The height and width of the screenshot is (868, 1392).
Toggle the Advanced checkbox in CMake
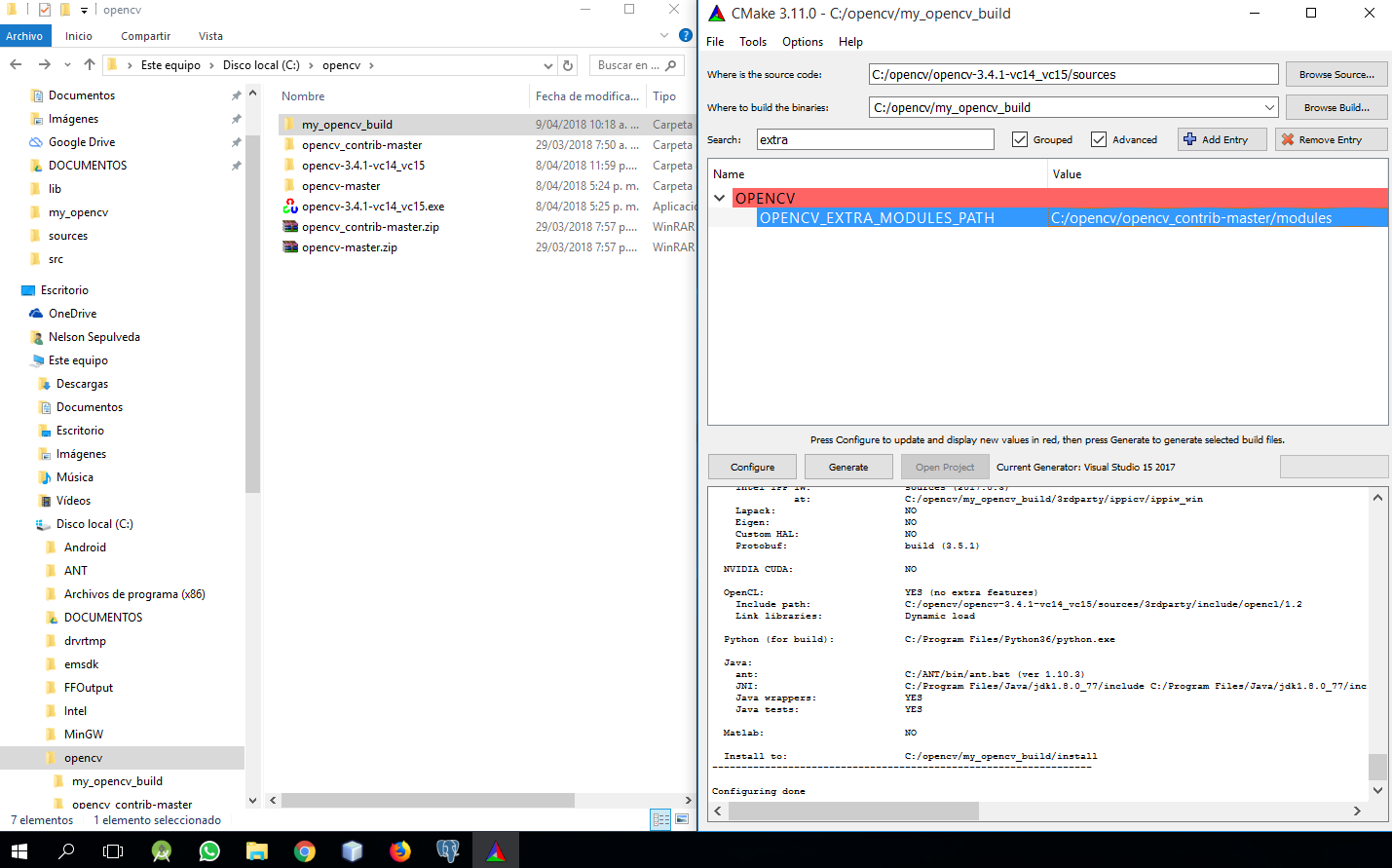[1099, 139]
